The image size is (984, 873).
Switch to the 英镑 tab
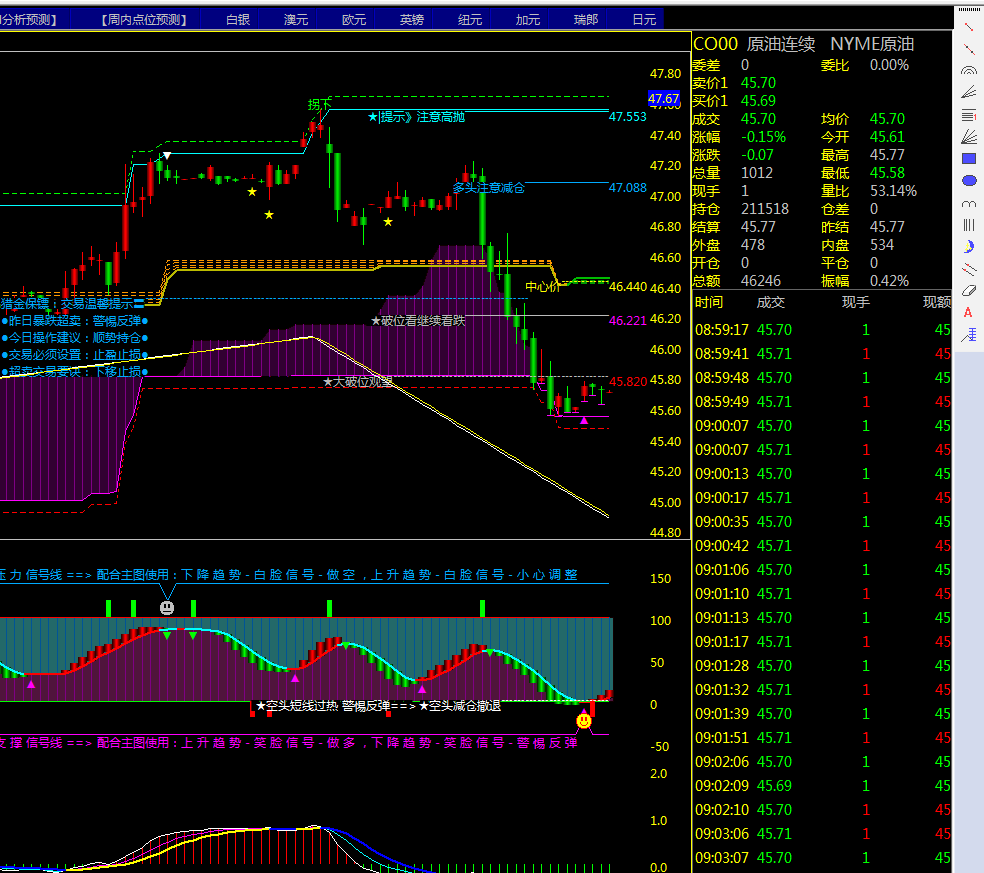(x=412, y=19)
